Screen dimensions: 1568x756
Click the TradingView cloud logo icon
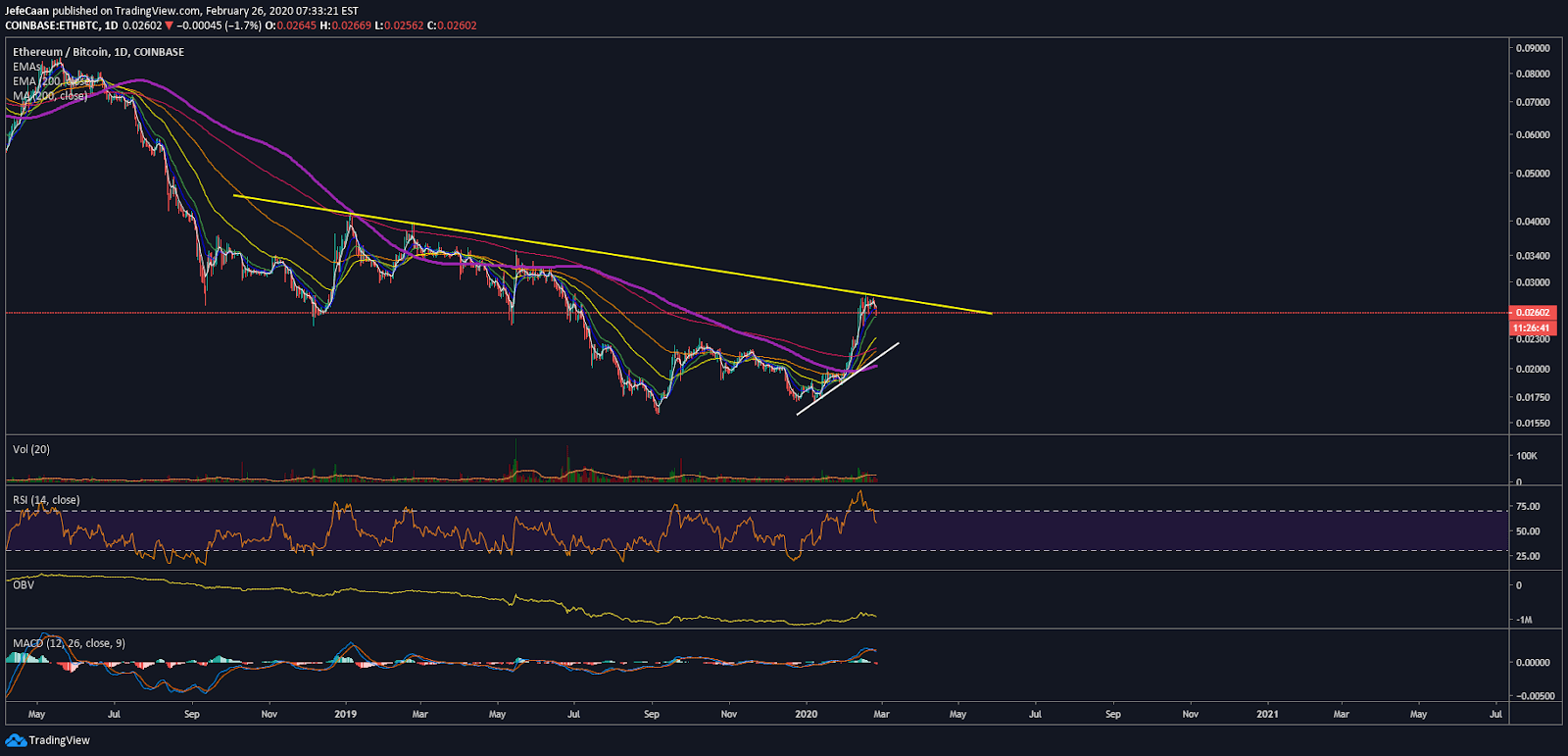click(x=16, y=740)
